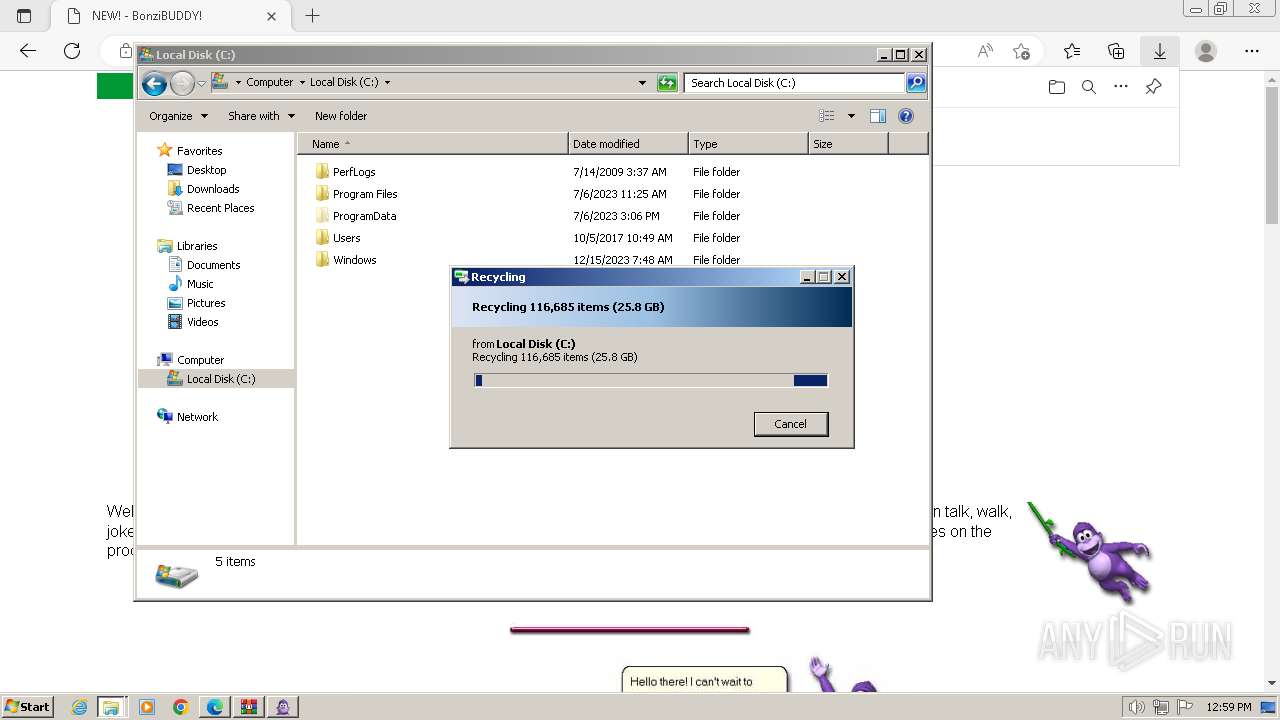Open Edge Collections icon
The image size is (1280, 720).
tap(1116, 51)
